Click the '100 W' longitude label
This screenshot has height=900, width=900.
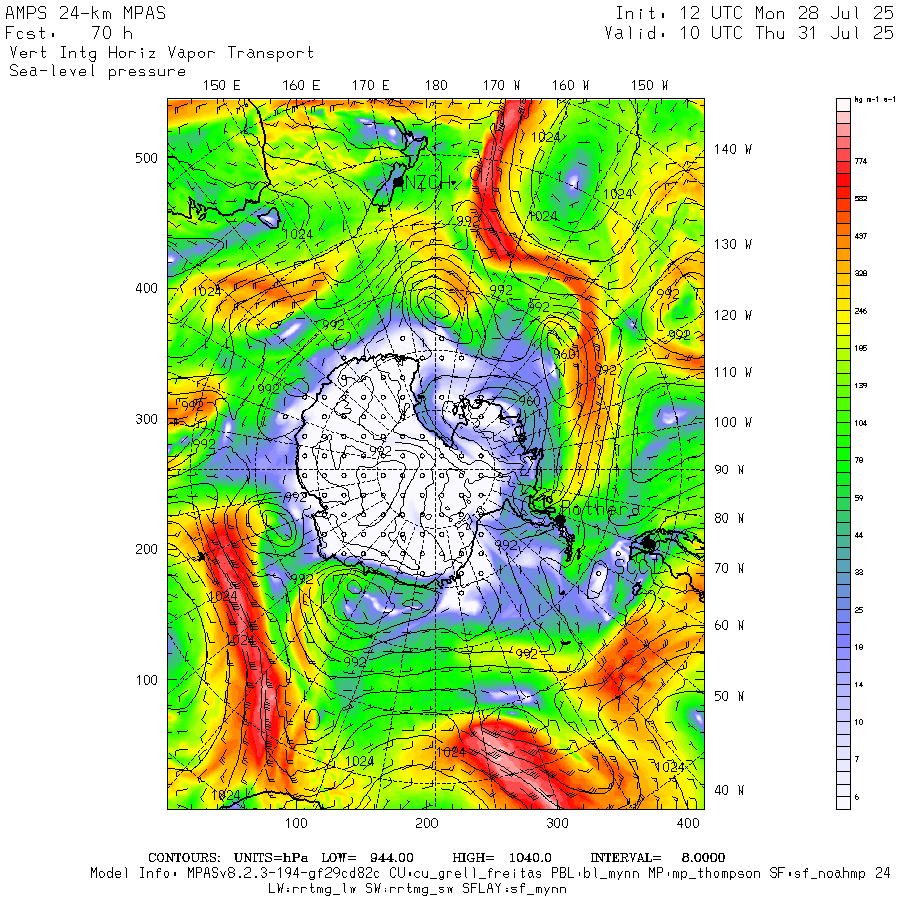tap(732, 422)
